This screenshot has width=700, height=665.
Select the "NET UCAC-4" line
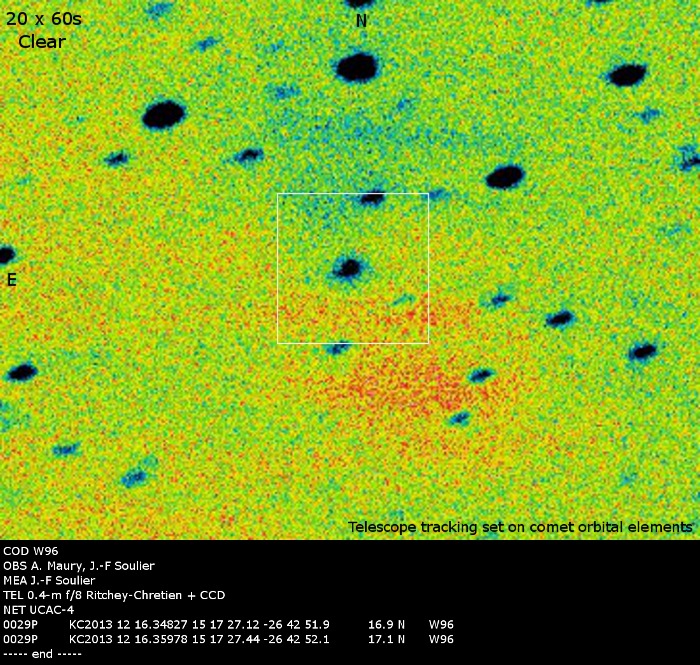38,610
